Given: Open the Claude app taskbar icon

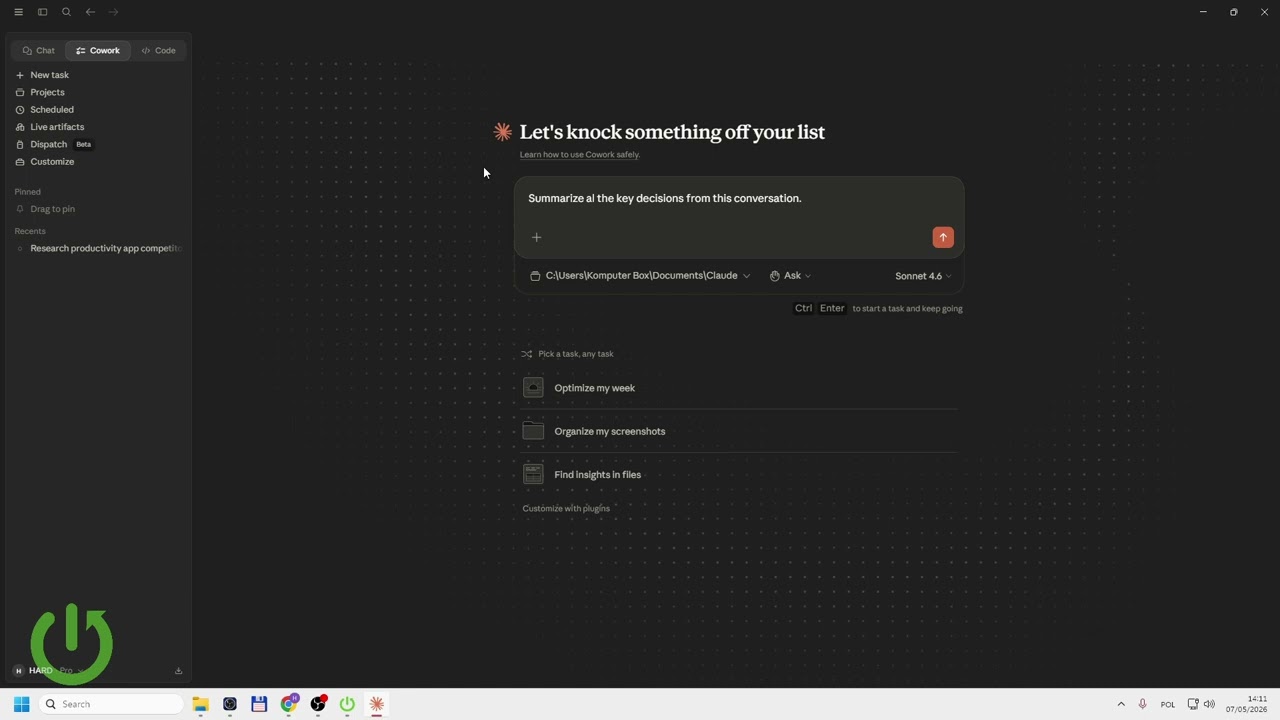Looking at the screenshot, I should pyautogui.click(x=377, y=704).
